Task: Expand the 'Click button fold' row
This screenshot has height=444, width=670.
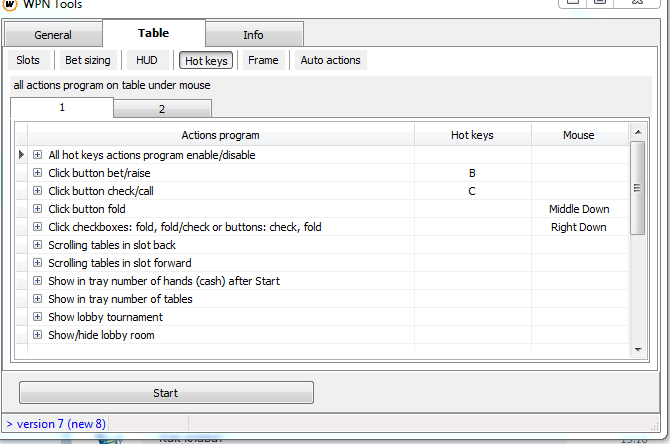Action: point(38,209)
